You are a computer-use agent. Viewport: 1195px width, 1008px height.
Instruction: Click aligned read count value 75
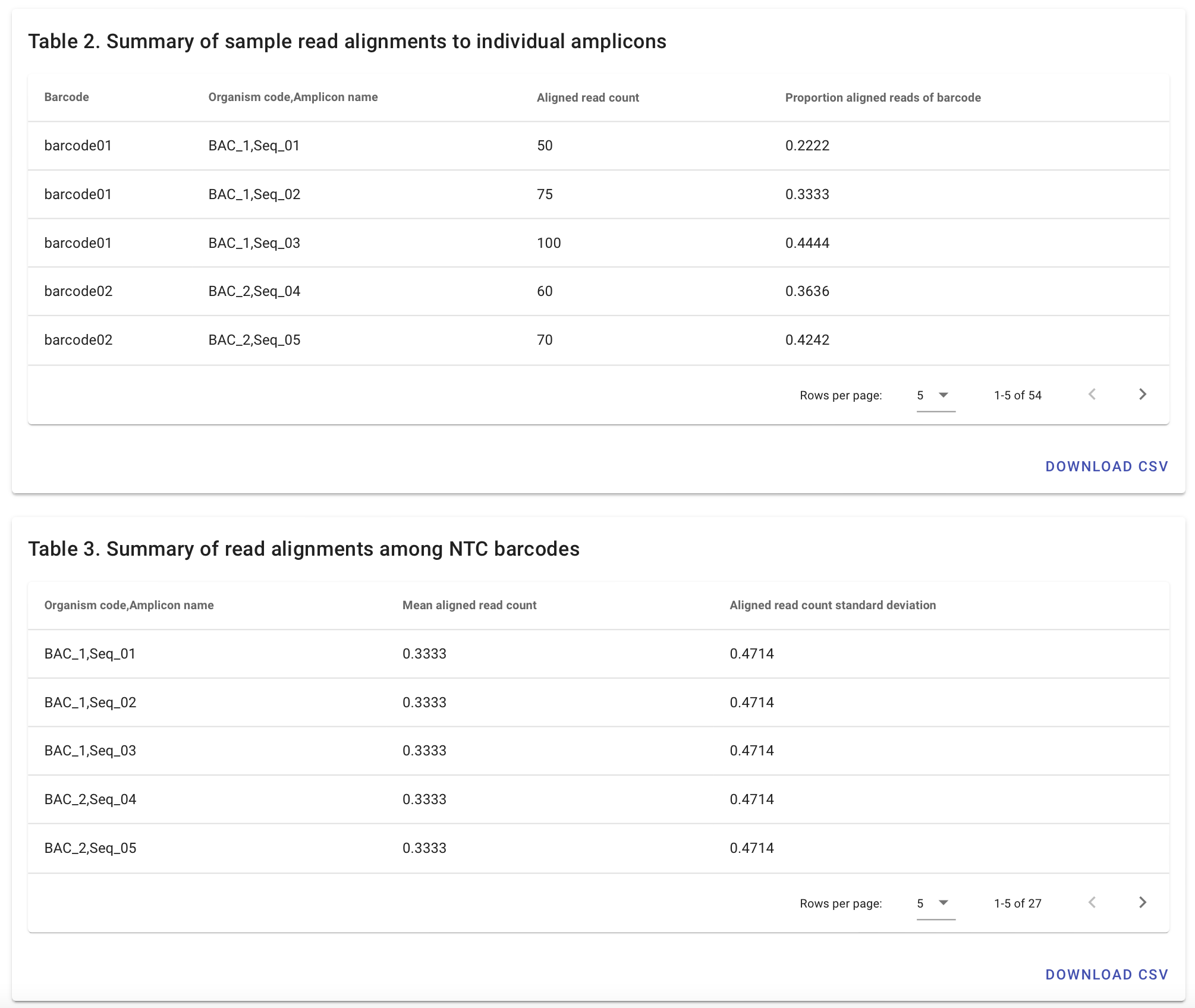coord(545,194)
